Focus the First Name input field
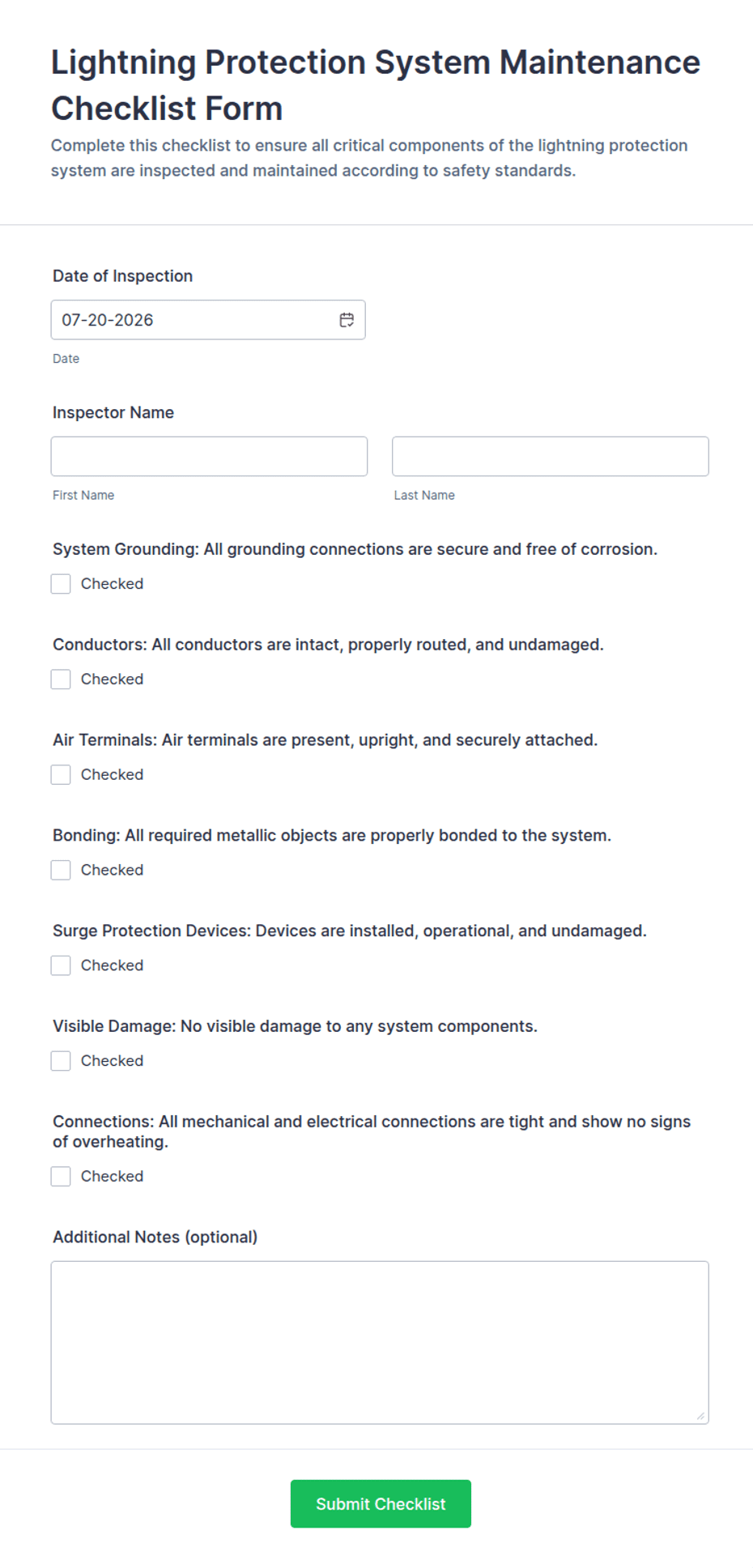 209,456
